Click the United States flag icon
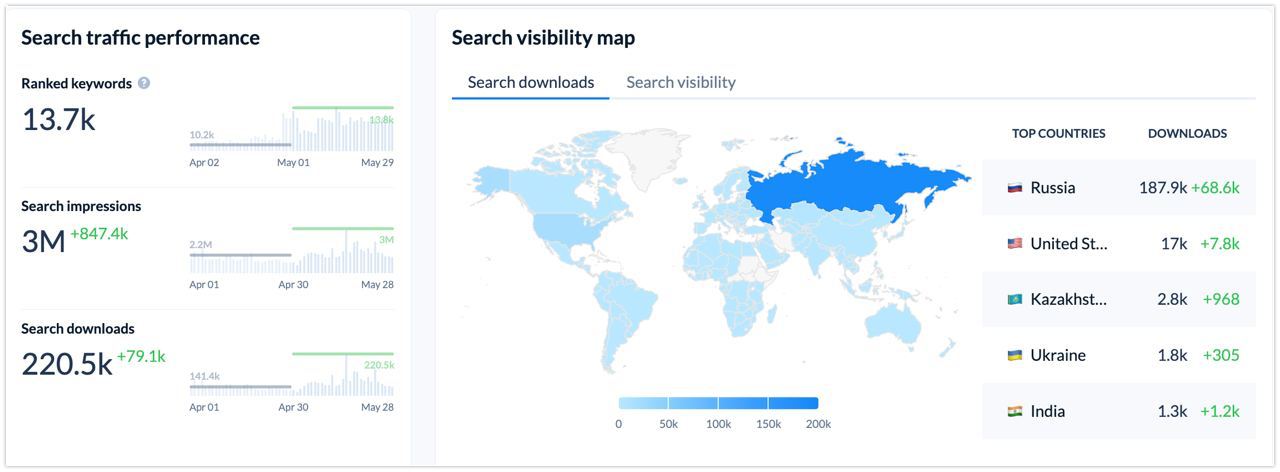1280x472 pixels. tap(1015, 244)
